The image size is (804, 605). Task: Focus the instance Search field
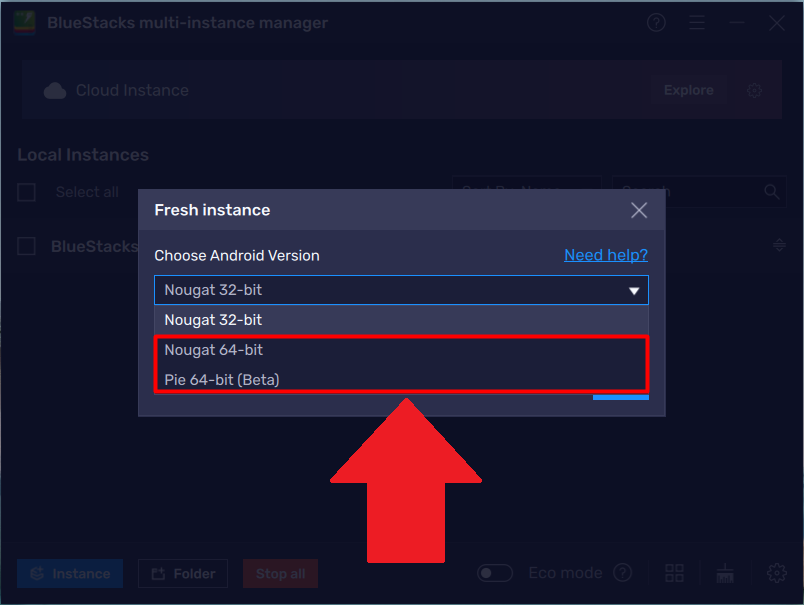click(699, 192)
